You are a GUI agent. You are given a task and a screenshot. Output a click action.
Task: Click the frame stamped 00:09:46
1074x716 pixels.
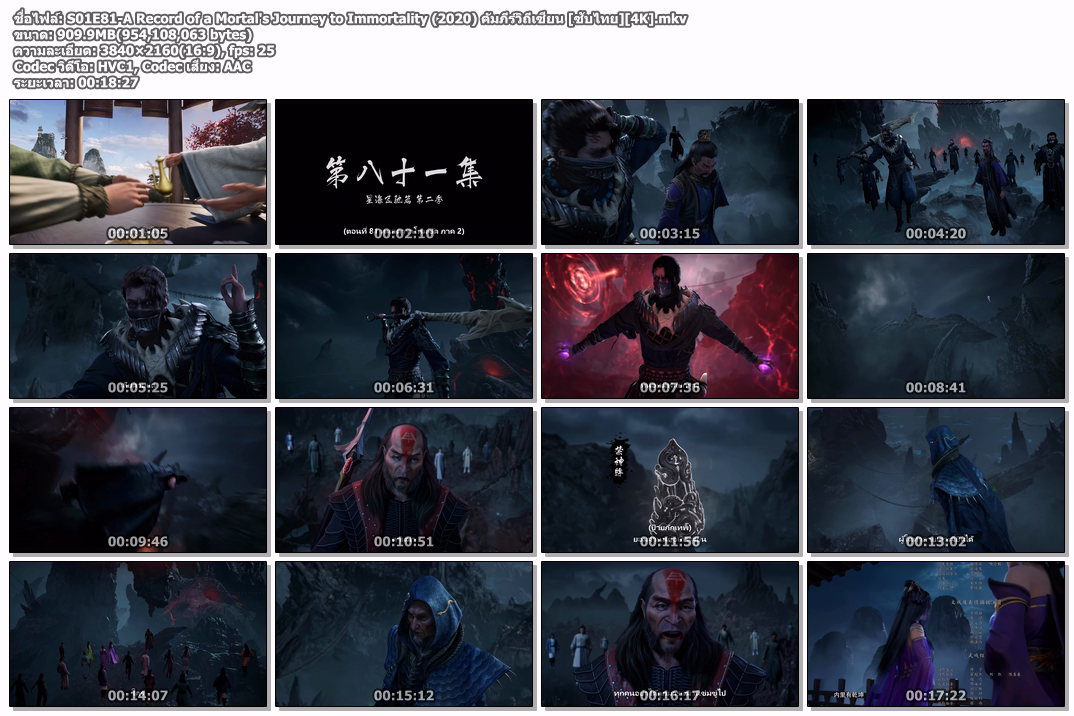click(x=138, y=480)
